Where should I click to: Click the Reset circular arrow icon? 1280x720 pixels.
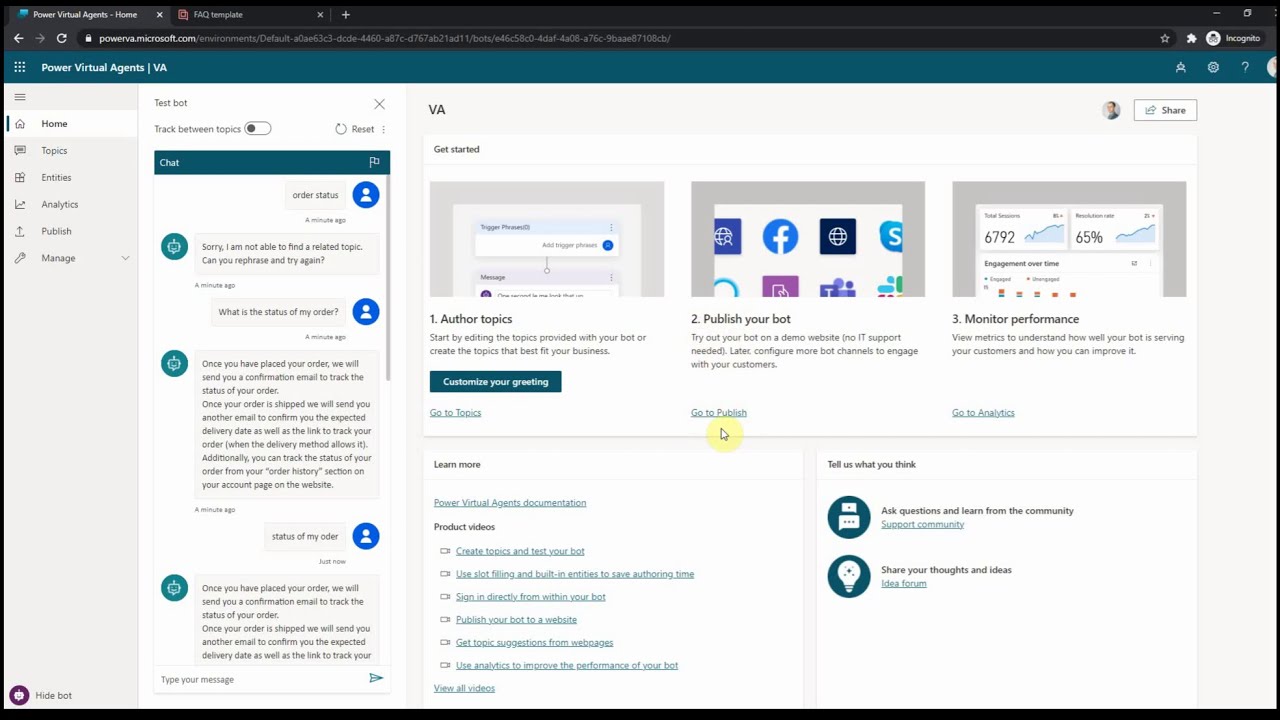coord(341,129)
